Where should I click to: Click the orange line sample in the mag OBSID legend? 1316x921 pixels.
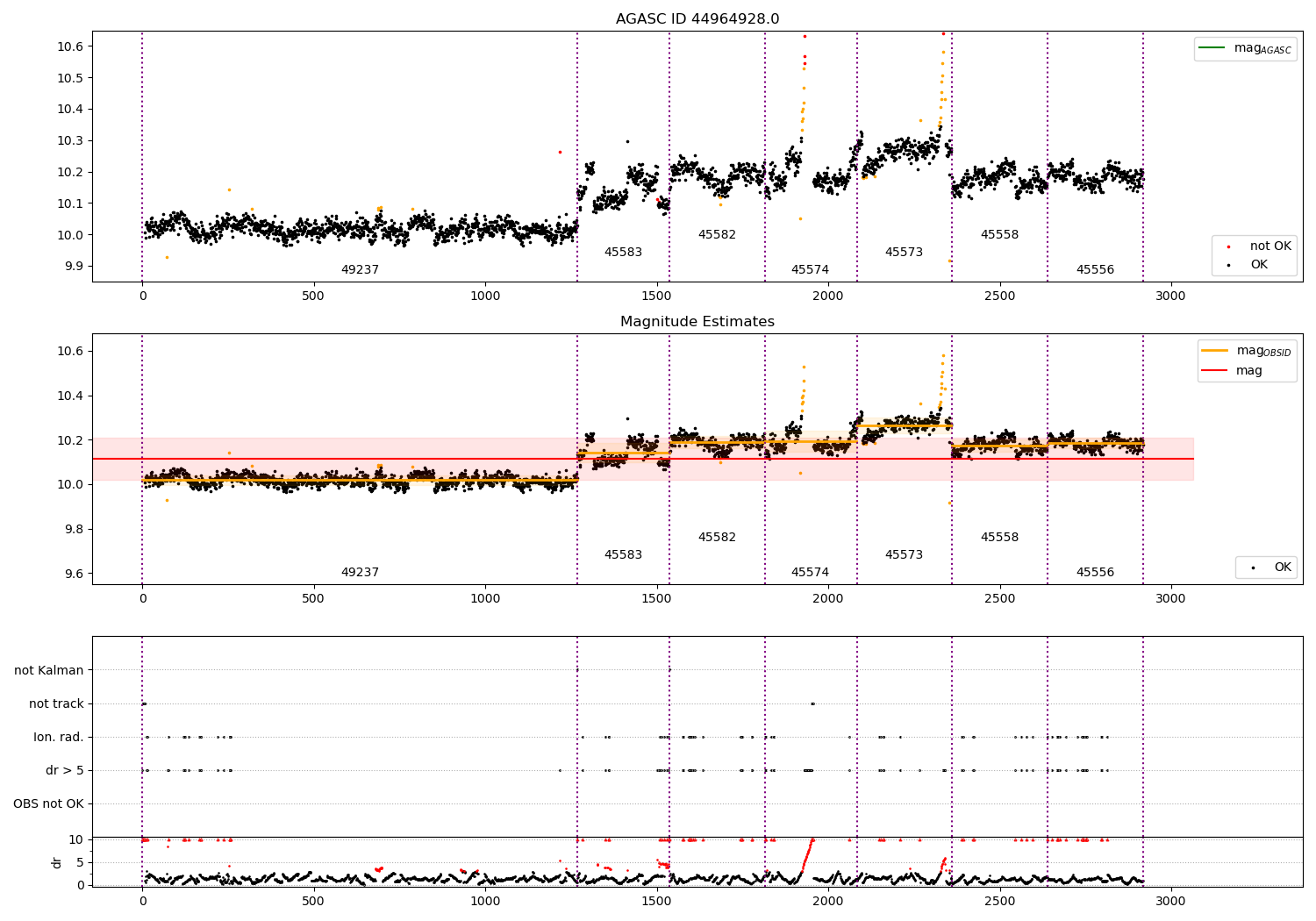tap(1215, 350)
